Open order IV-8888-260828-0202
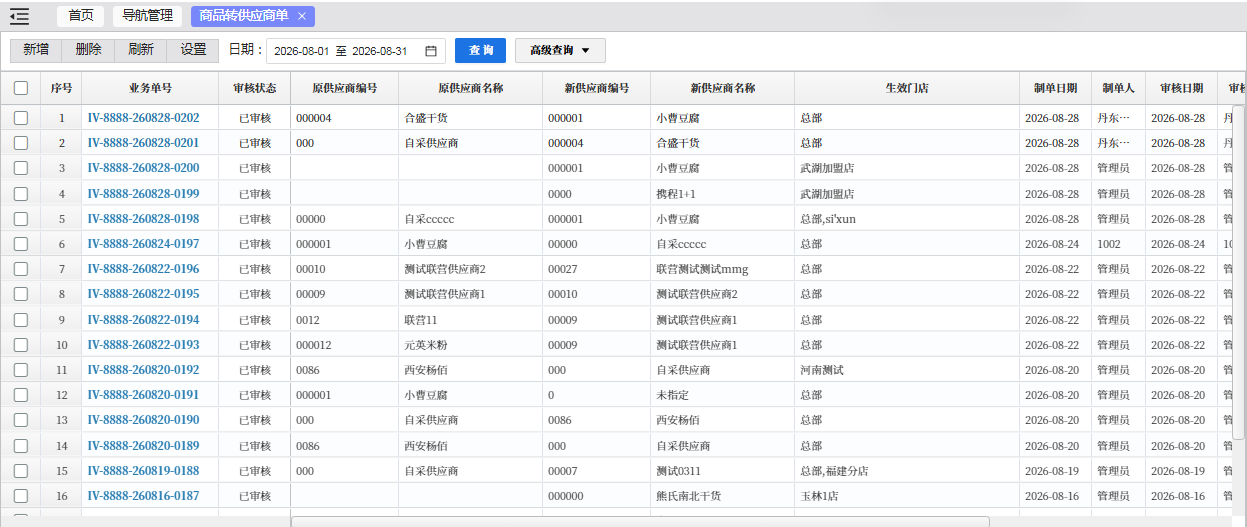 [143, 118]
